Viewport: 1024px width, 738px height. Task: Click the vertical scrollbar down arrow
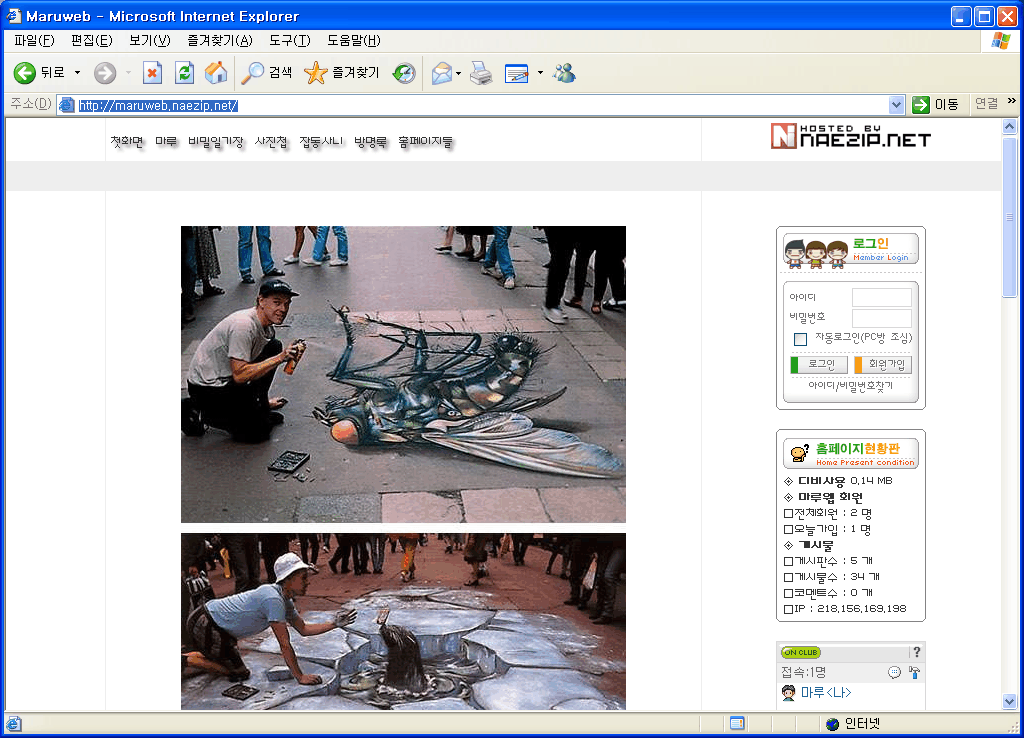[x=1009, y=702]
